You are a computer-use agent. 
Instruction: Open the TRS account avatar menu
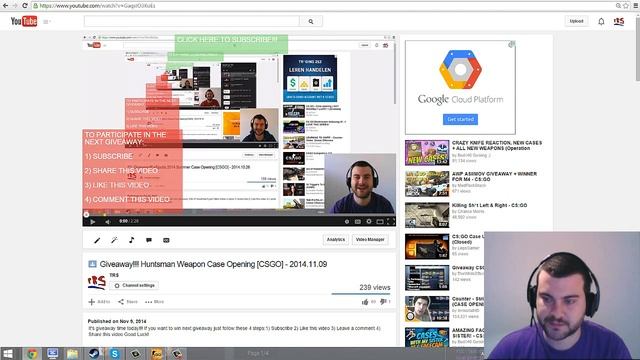(x=619, y=21)
